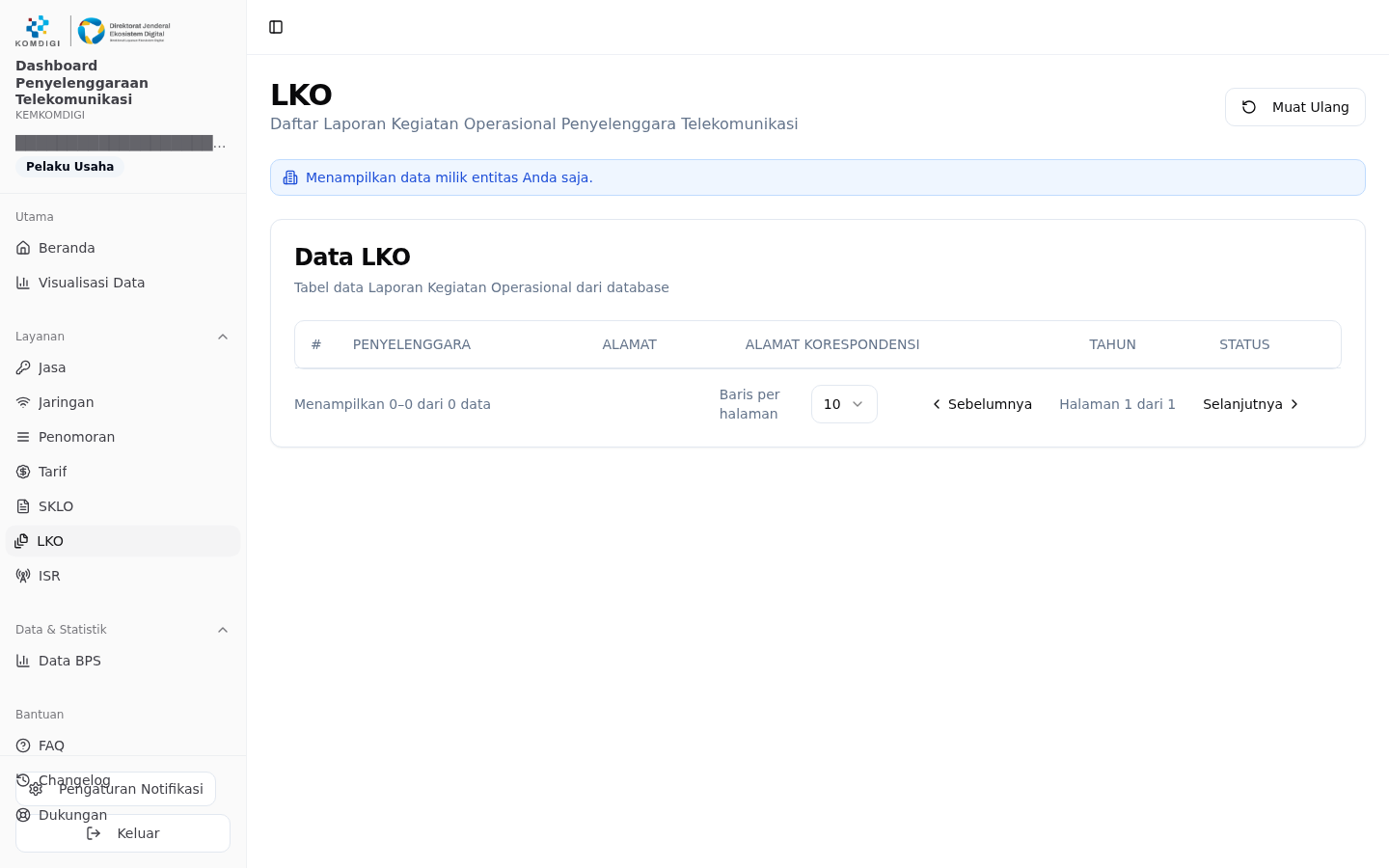Click the ISR radio tower icon
1389x868 pixels.
(23, 576)
